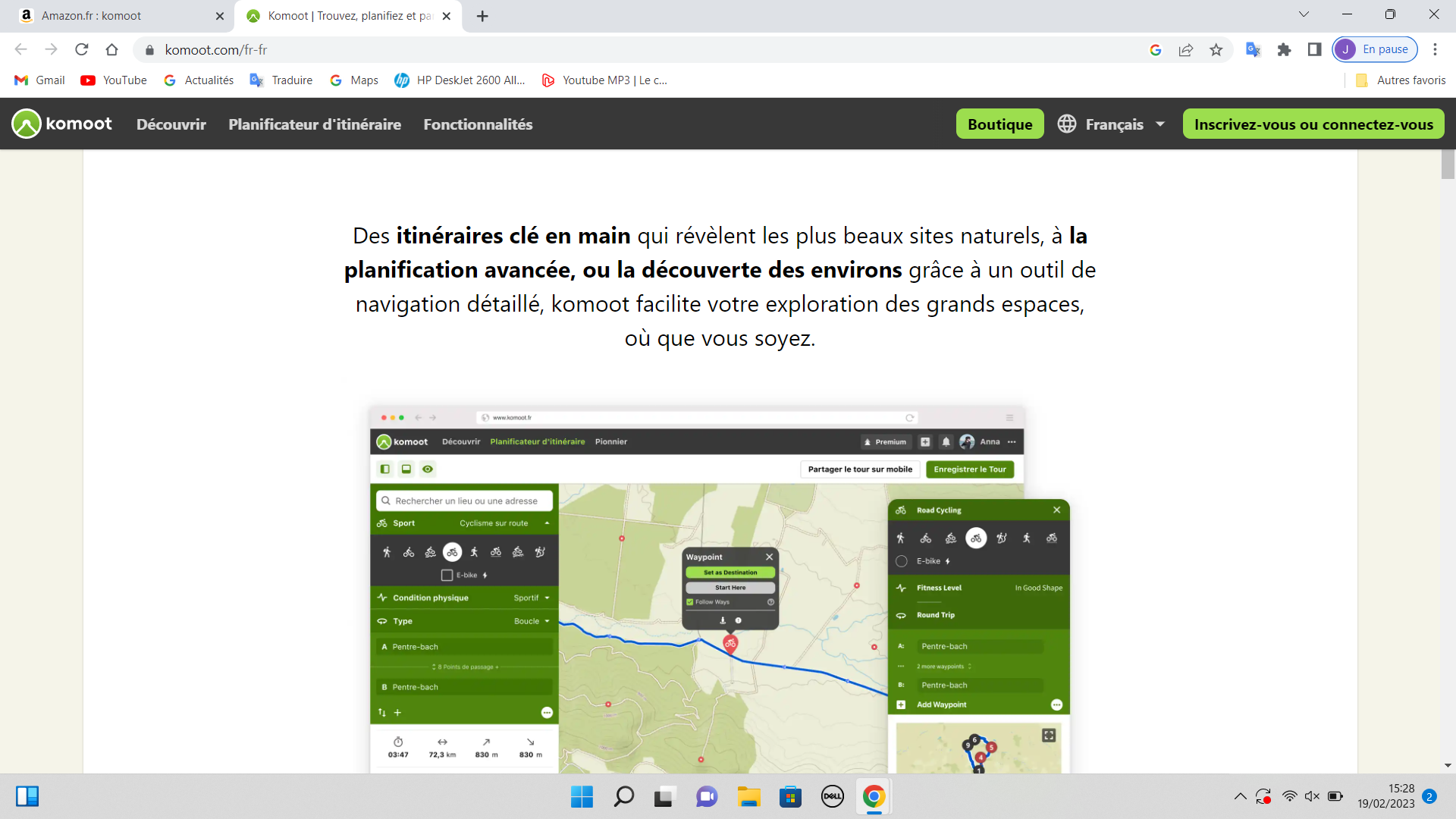Share this page via share icon
This screenshot has width=1456, height=819.
click(x=1186, y=50)
